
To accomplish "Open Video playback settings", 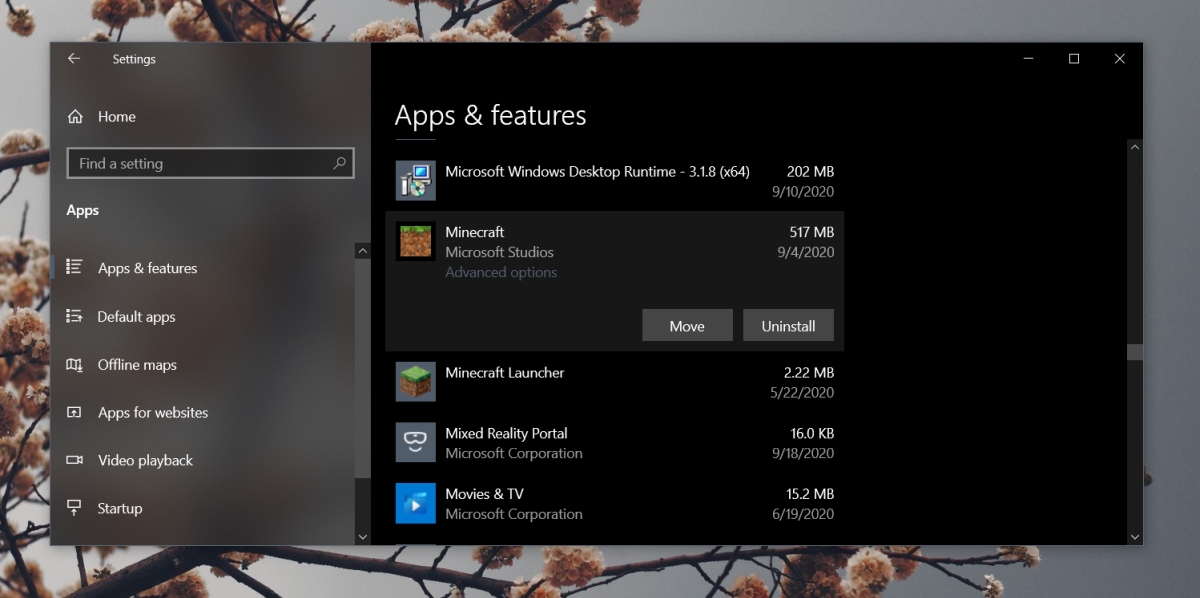I will pos(145,461).
